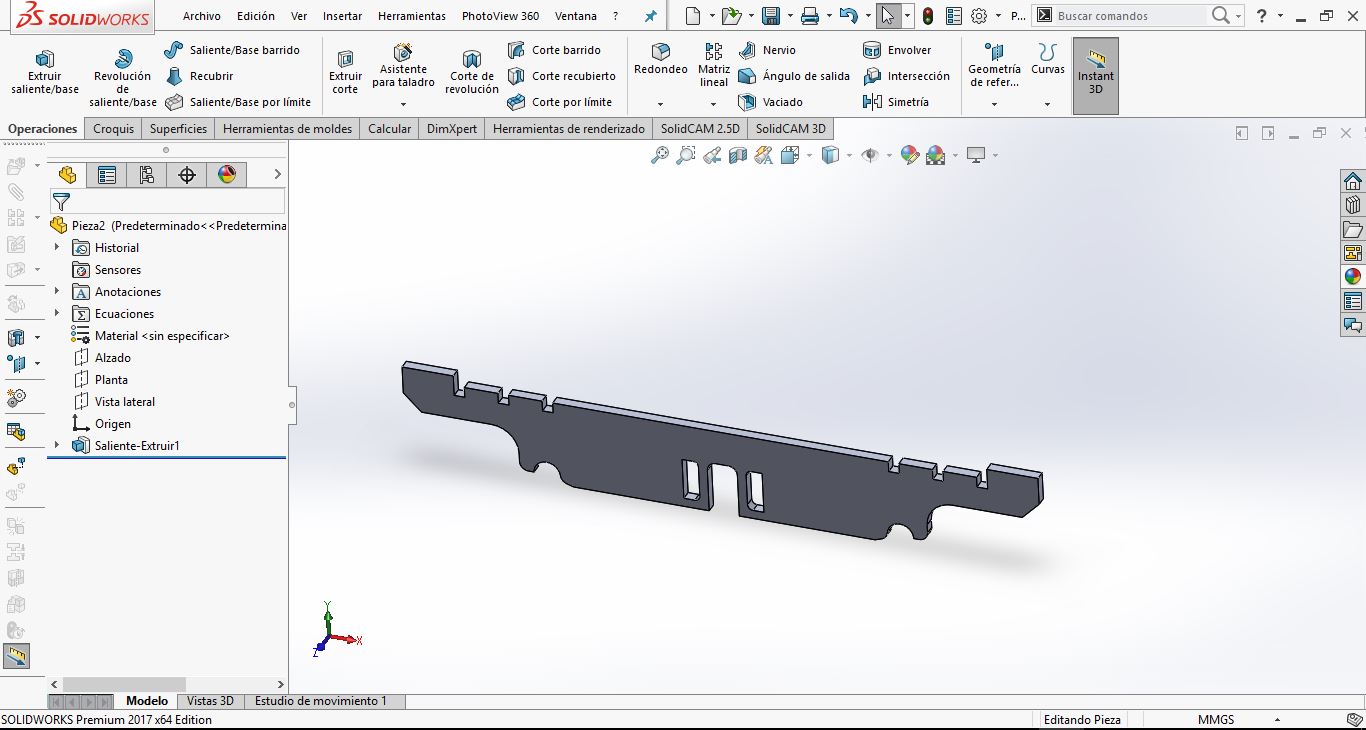Image resolution: width=1366 pixels, height=730 pixels.
Task: Open the appearances color ball in task pane
Action: pos(1353,277)
